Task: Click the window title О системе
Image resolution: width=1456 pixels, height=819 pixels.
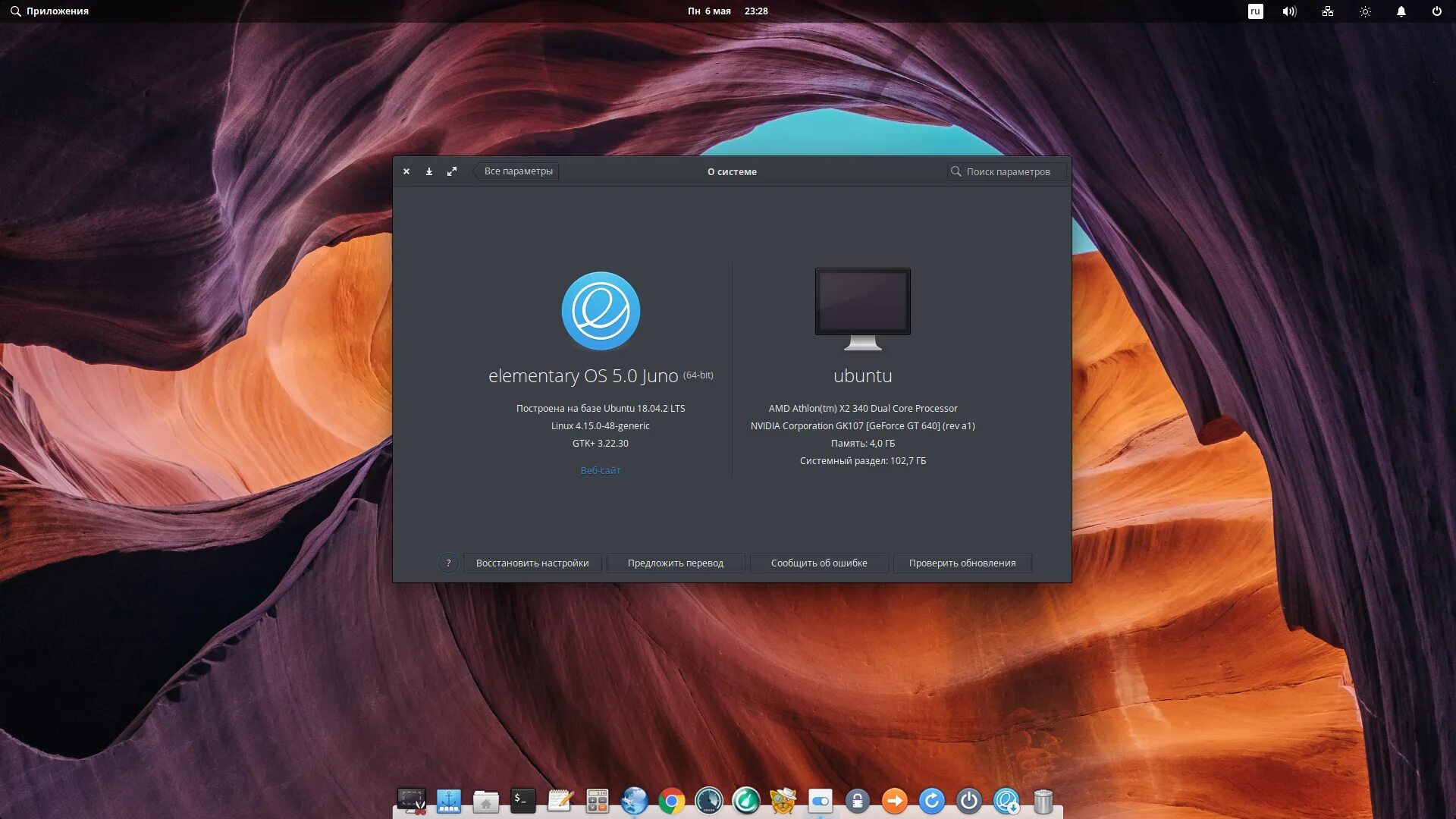Action: (732, 171)
